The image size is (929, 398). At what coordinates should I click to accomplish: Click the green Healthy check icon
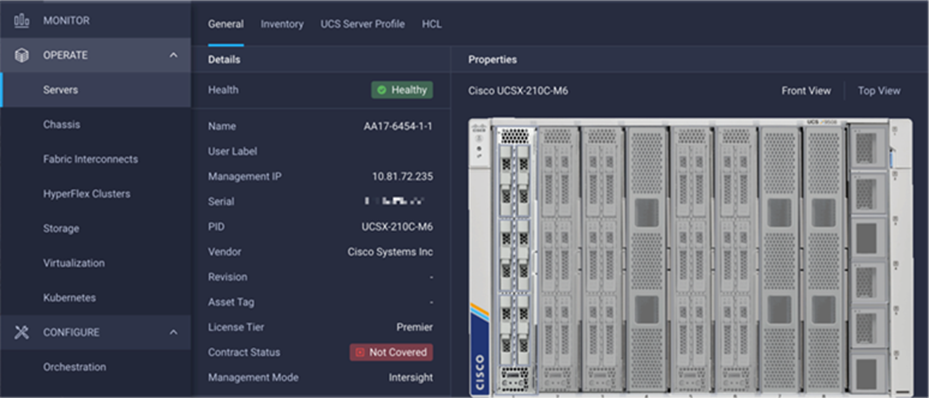tap(382, 90)
